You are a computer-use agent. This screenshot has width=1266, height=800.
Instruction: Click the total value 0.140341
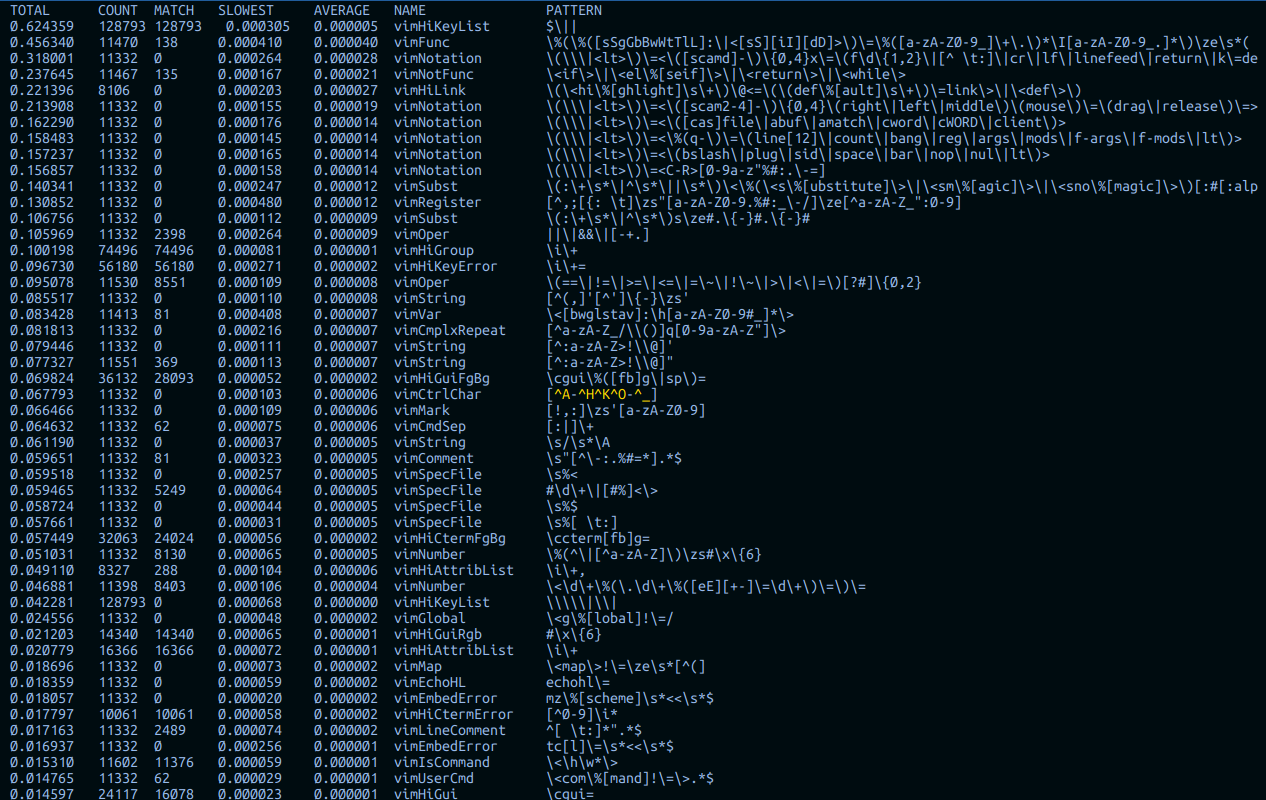[42, 186]
